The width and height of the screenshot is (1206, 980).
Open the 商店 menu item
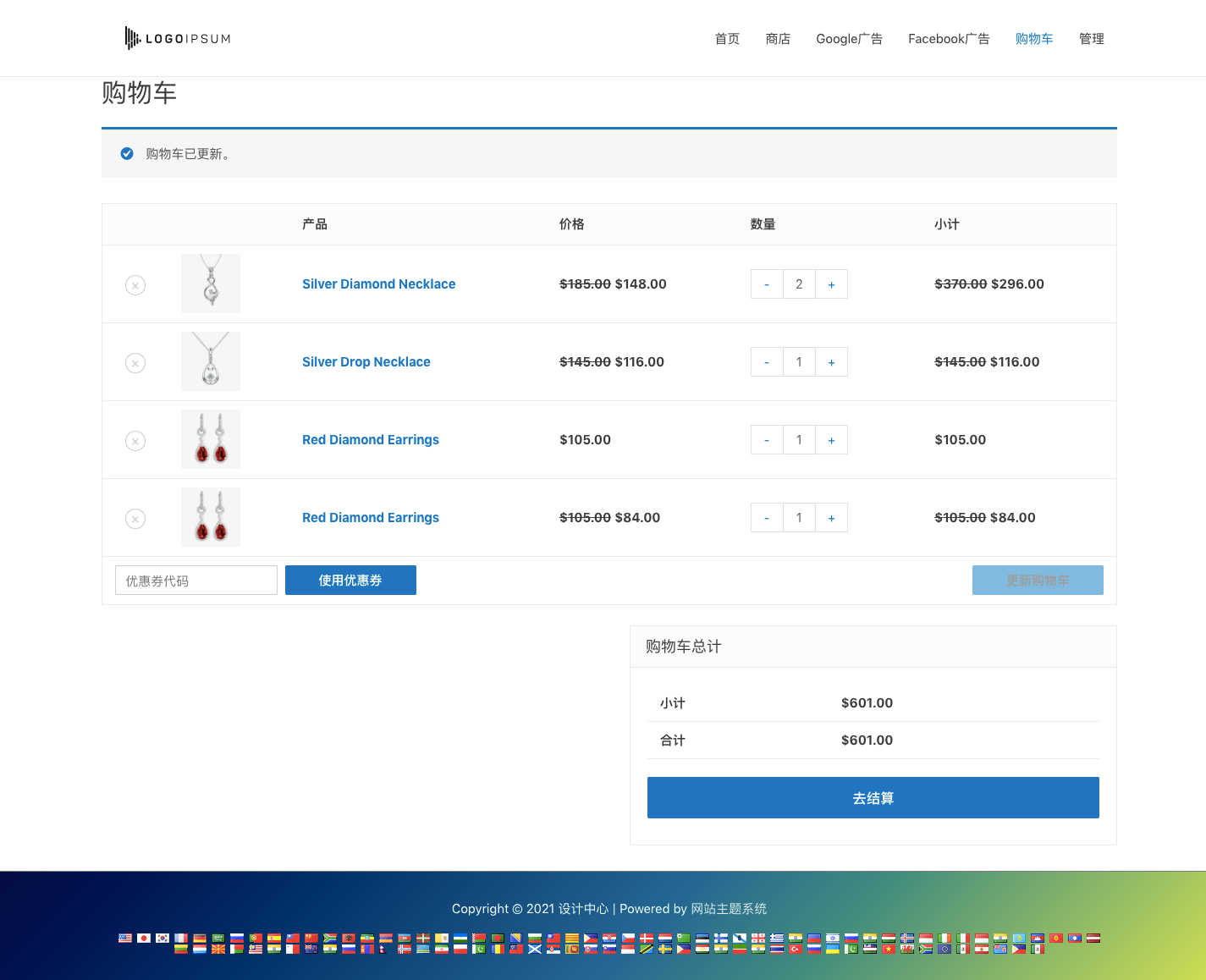click(778, 39)
